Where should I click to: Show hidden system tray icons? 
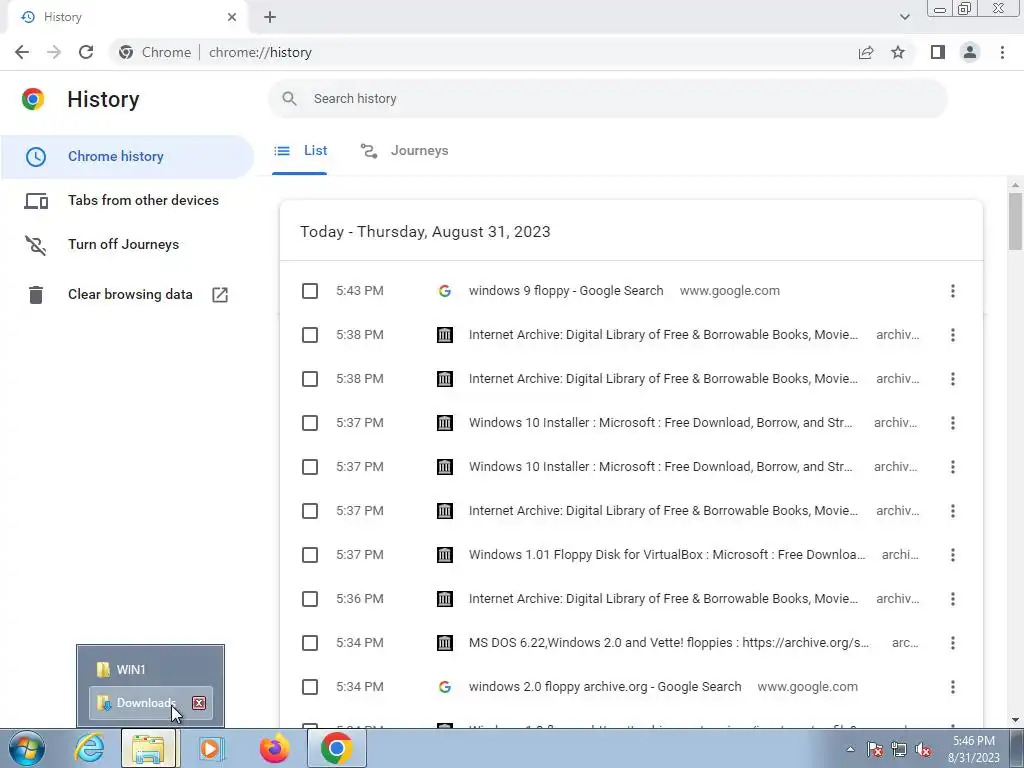click(x=850, y=749)
